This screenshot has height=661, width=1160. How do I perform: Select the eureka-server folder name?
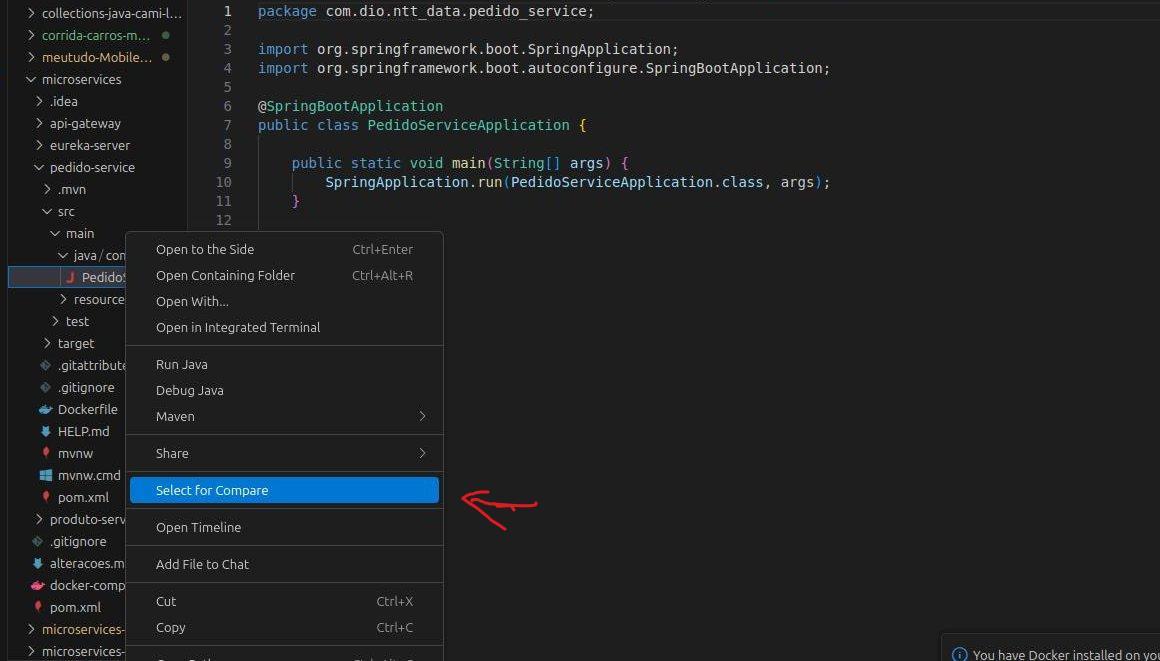click(90, 145)
